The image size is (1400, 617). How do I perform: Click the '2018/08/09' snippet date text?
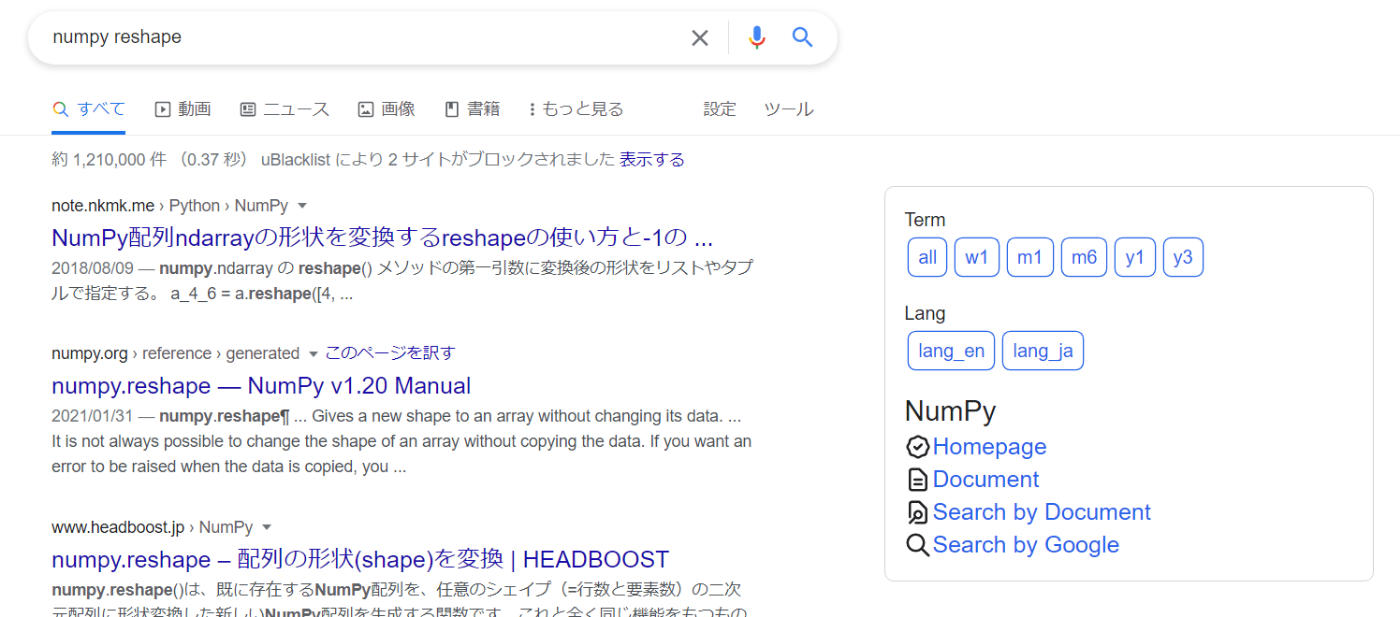[x=93, y=268]
